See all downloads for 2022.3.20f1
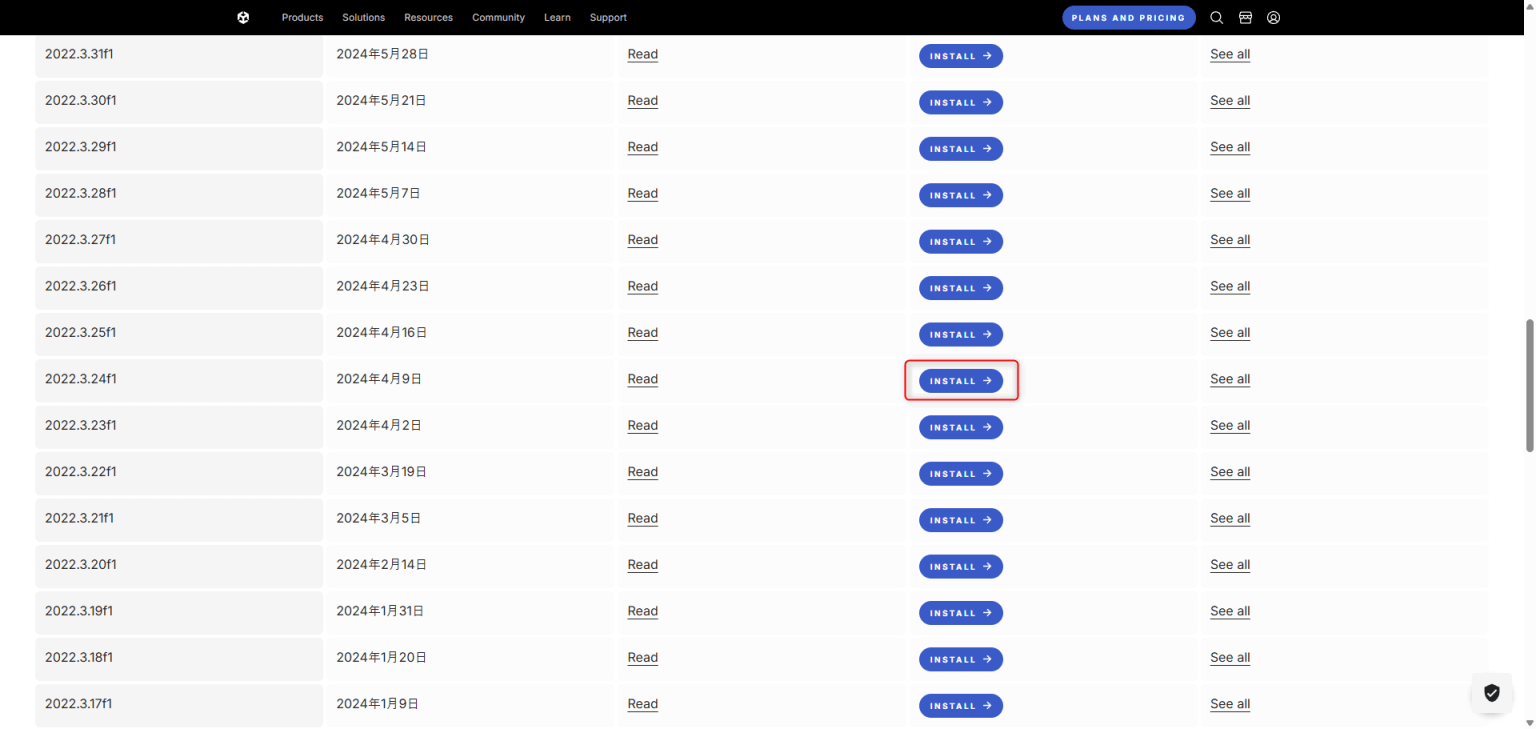This screenshot has width=1536, height=729. tap(1229, 565)
